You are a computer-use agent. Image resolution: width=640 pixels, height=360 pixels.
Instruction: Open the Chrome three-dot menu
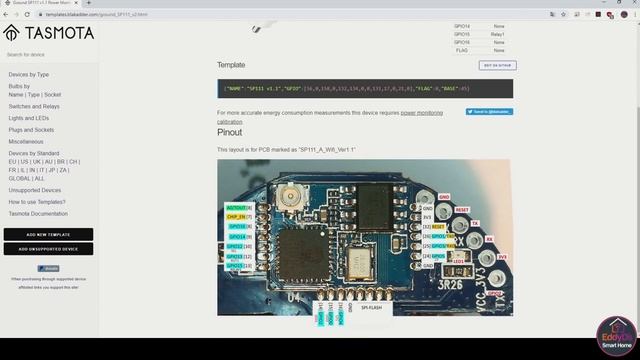point(635,14)
